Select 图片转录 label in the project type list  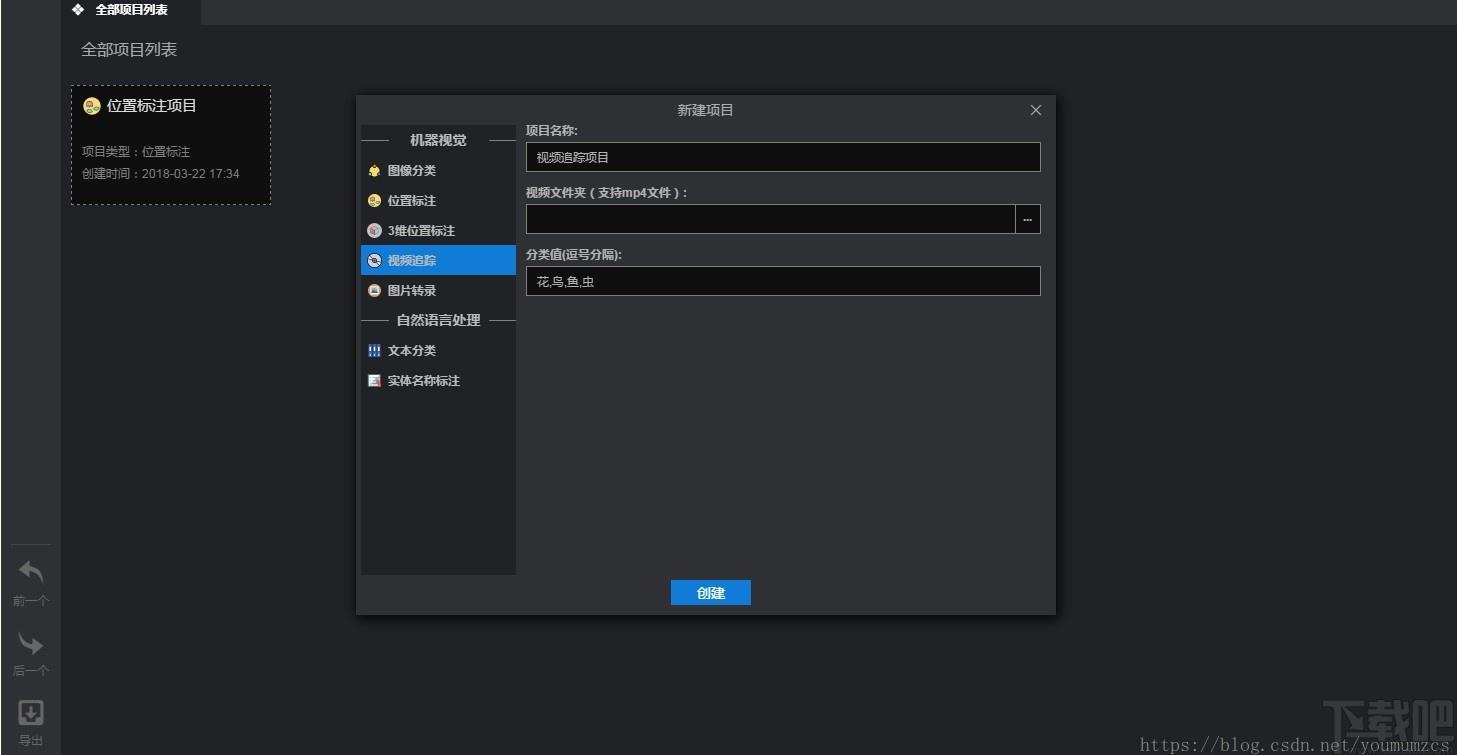click(412, 291)
